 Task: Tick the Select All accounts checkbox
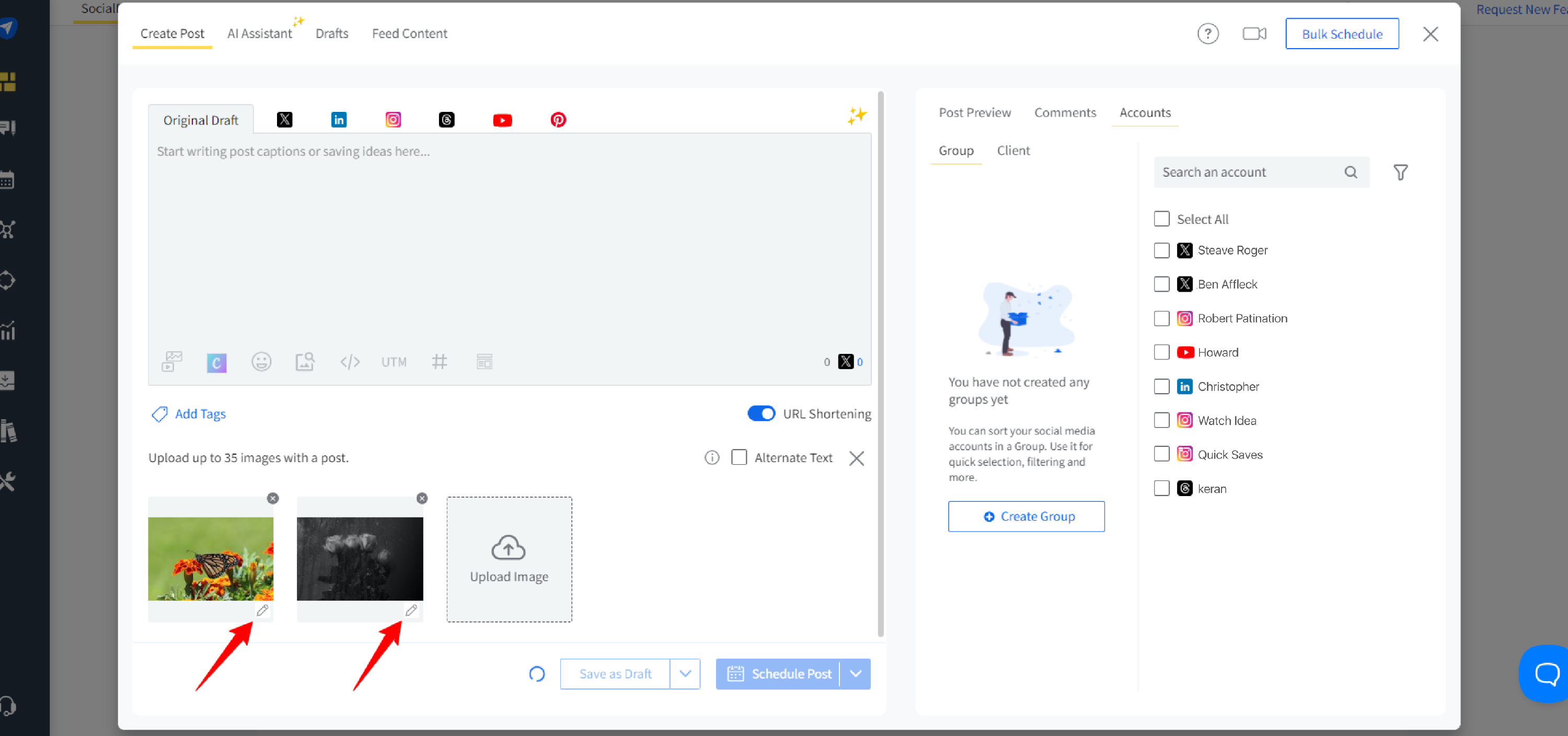pyautogui.click(x=1161, y=219)
